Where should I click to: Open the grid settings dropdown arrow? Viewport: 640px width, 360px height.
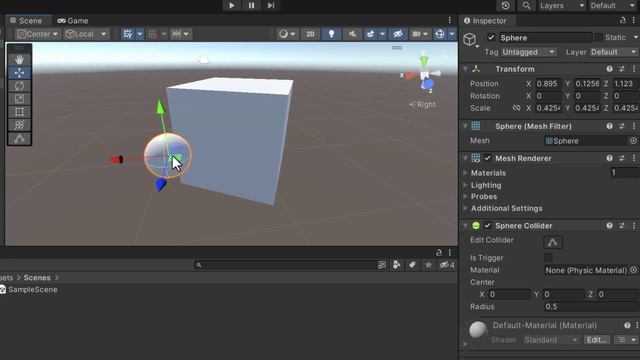(140, 34)
